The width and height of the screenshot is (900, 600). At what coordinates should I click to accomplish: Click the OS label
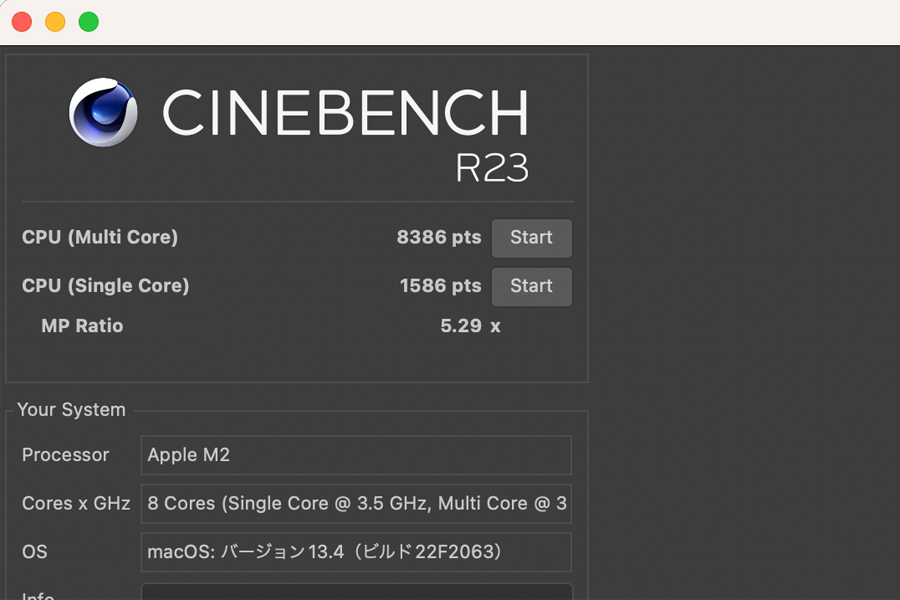pyautogui.click(x=34, y=552)
